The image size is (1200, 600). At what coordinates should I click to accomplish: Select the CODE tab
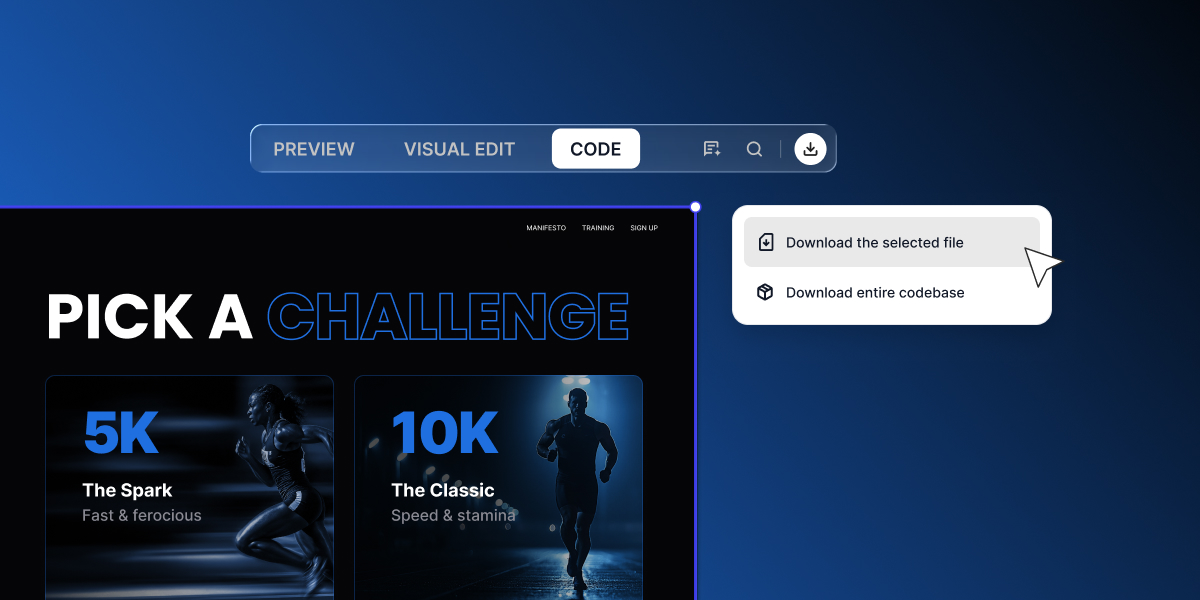point(596,149)
